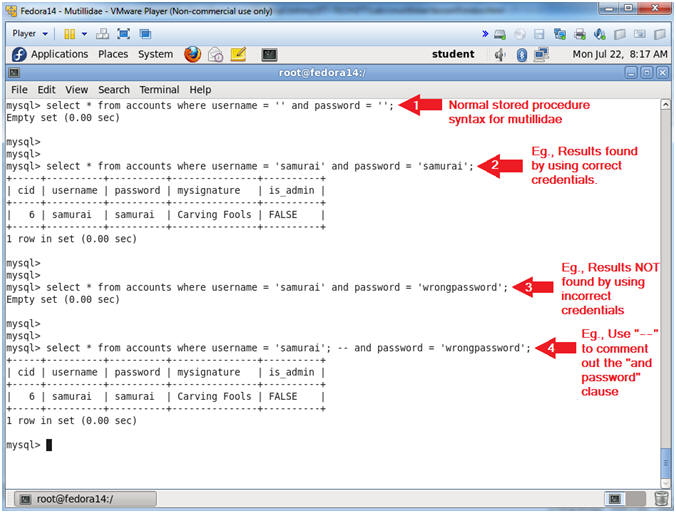This screenshot has width=676, height=513.
Task: Click 'Empty set (0.00 sec)' under the first query
Action: coord(63,118)
